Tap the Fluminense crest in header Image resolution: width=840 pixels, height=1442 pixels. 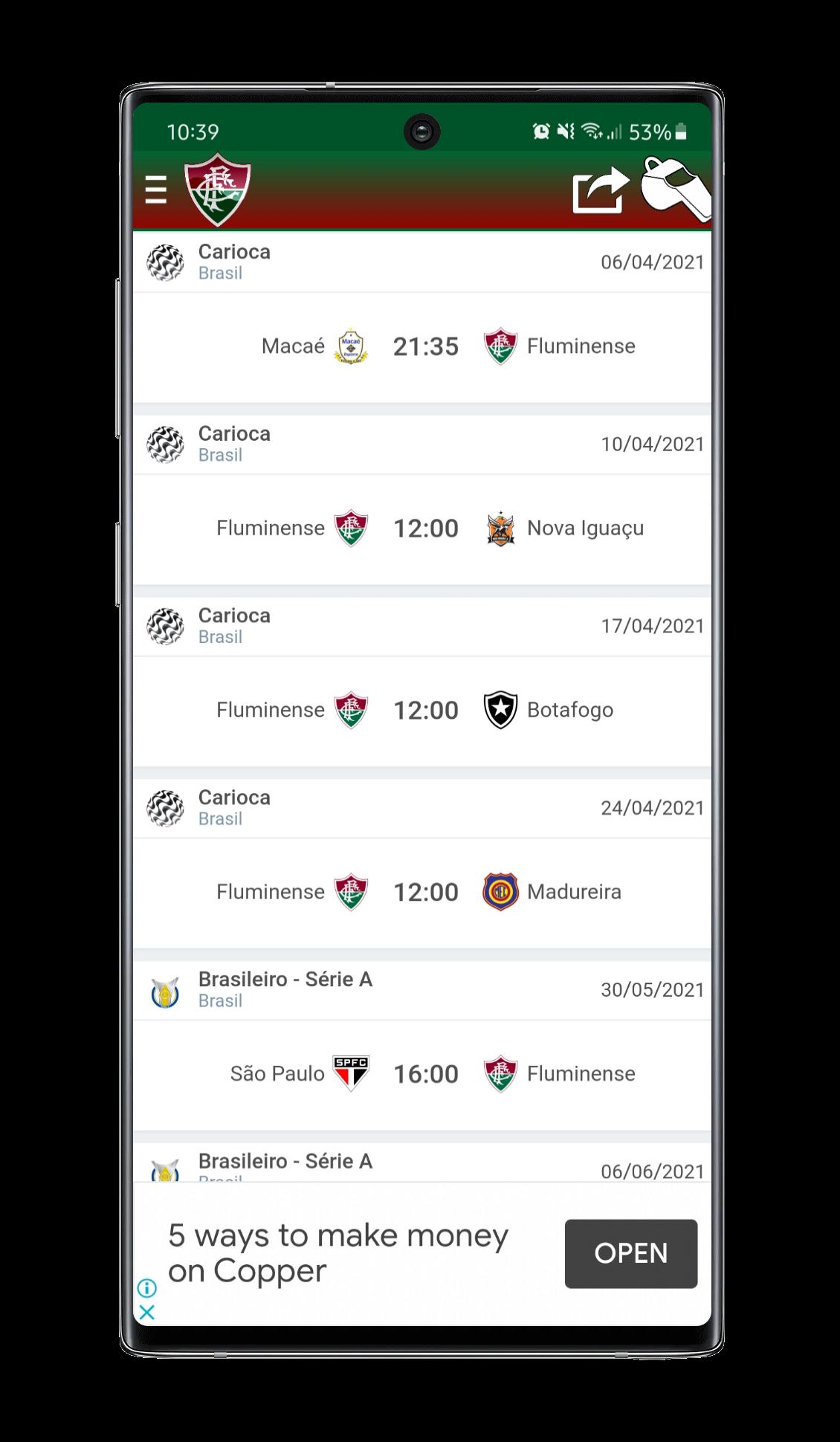(218, 190)
